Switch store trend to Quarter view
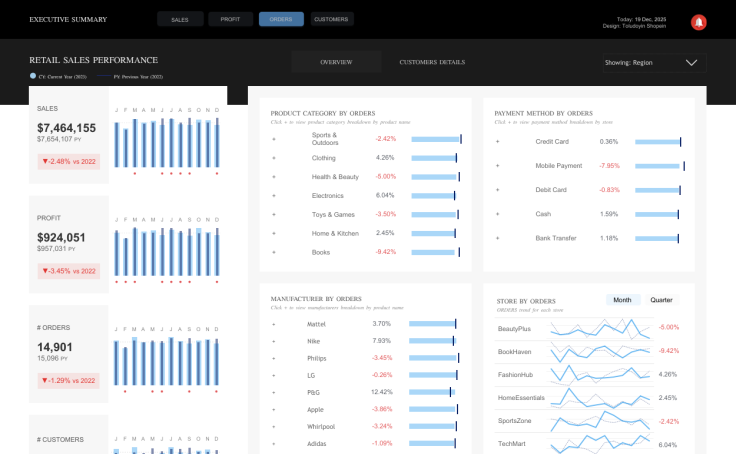Image resolution: width=736 pixels, height=454 pixels. (661, 300)
